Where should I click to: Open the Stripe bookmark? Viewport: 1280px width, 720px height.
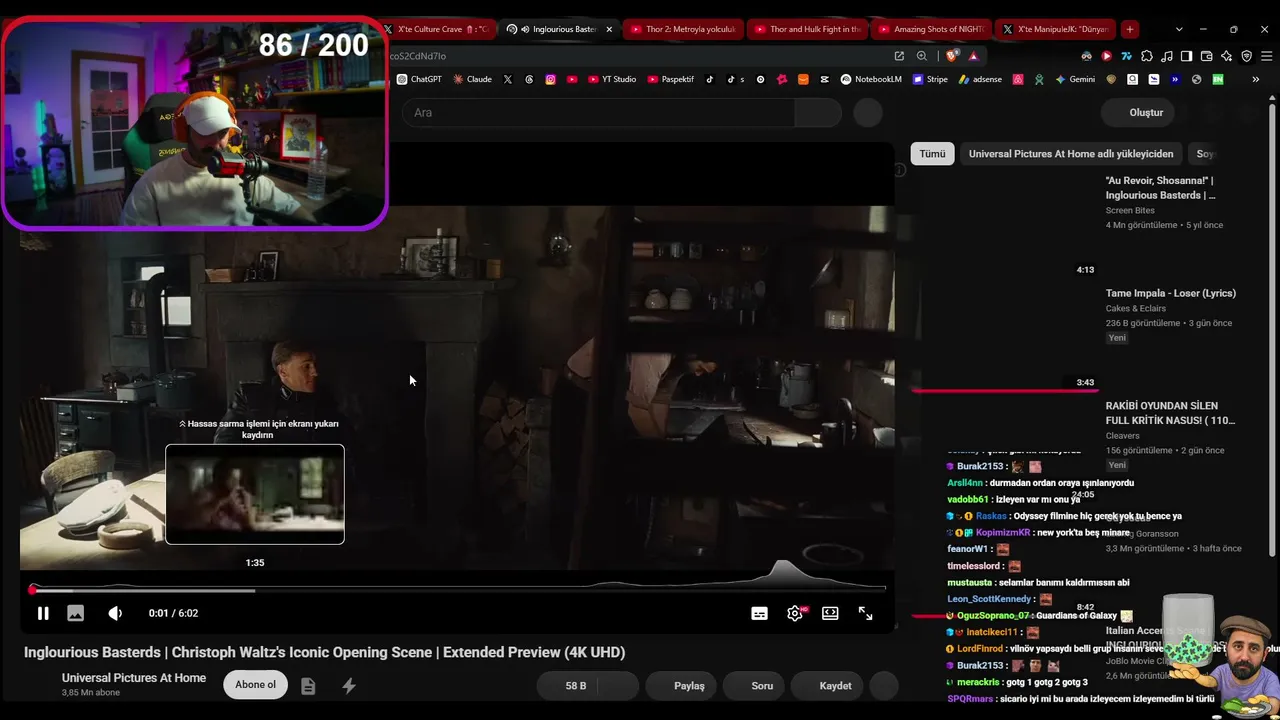930,79
